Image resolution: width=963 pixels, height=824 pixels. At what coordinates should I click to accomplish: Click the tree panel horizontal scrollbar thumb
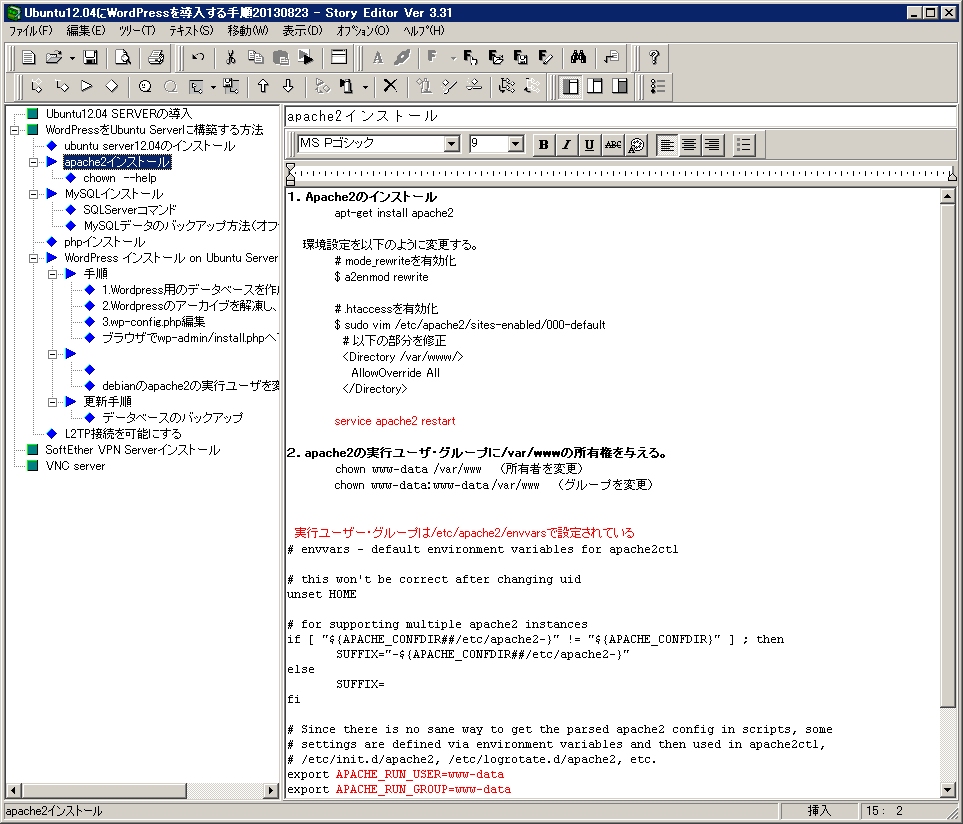pos(104,790)
